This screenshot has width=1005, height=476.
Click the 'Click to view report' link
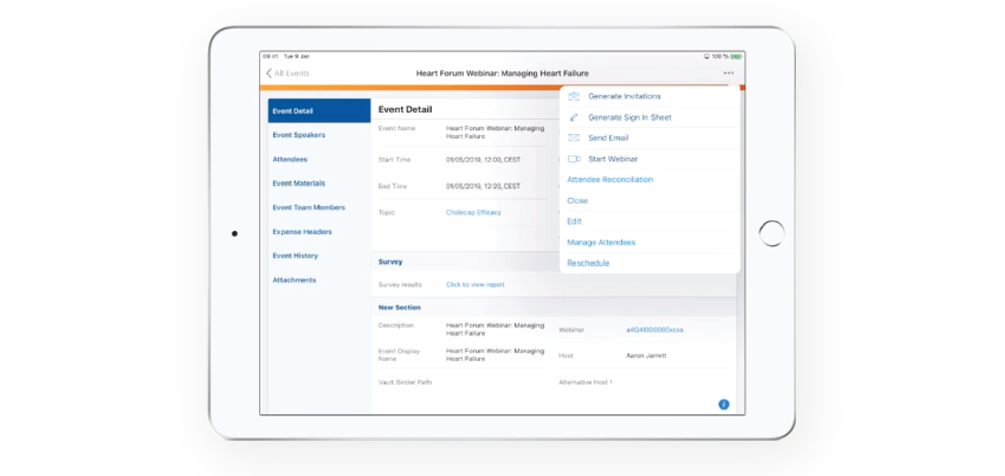(x=475, y=285)
